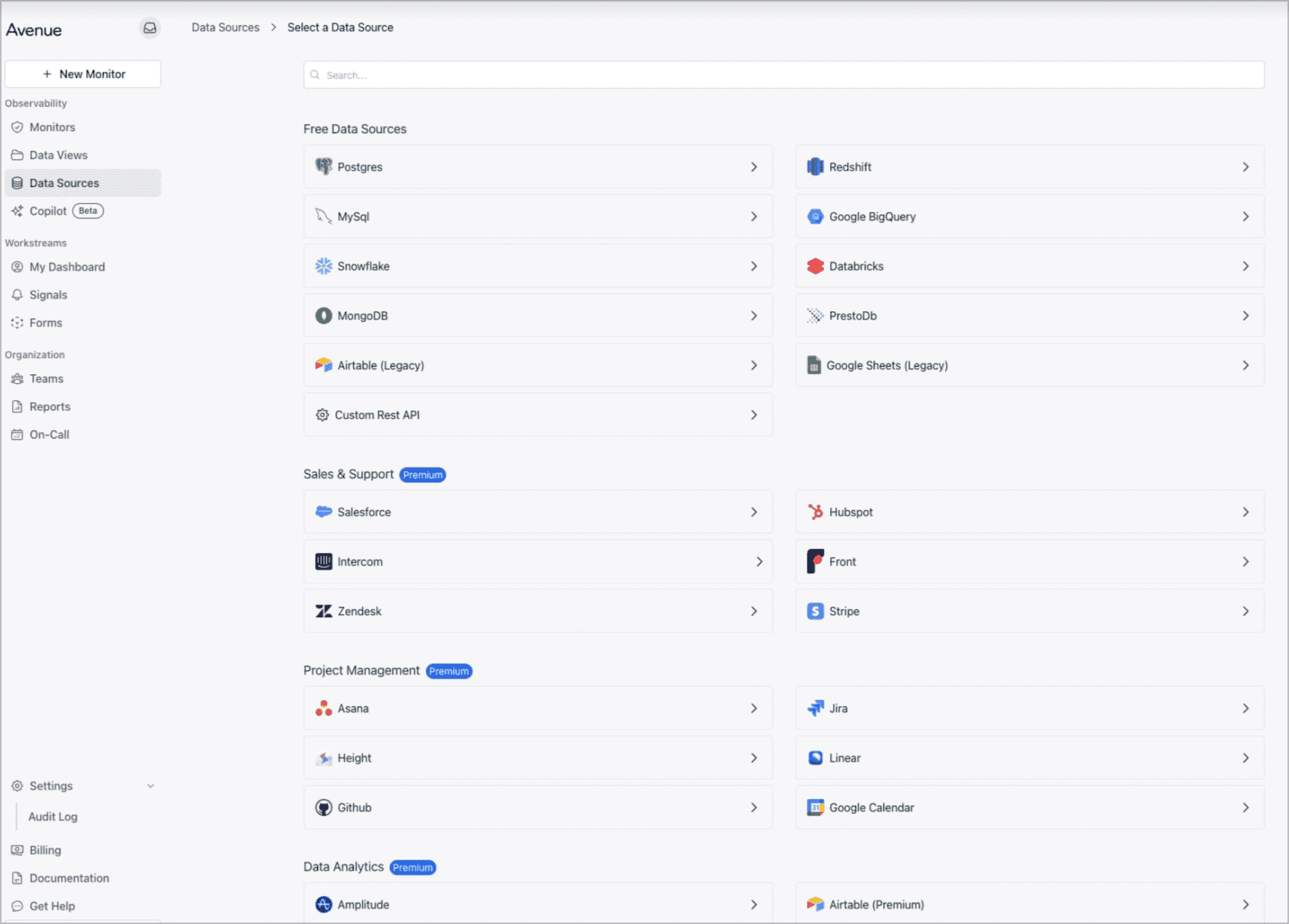Click the Airtable (Premium) logo icon
1289x924 pixels.
[815, 904]
